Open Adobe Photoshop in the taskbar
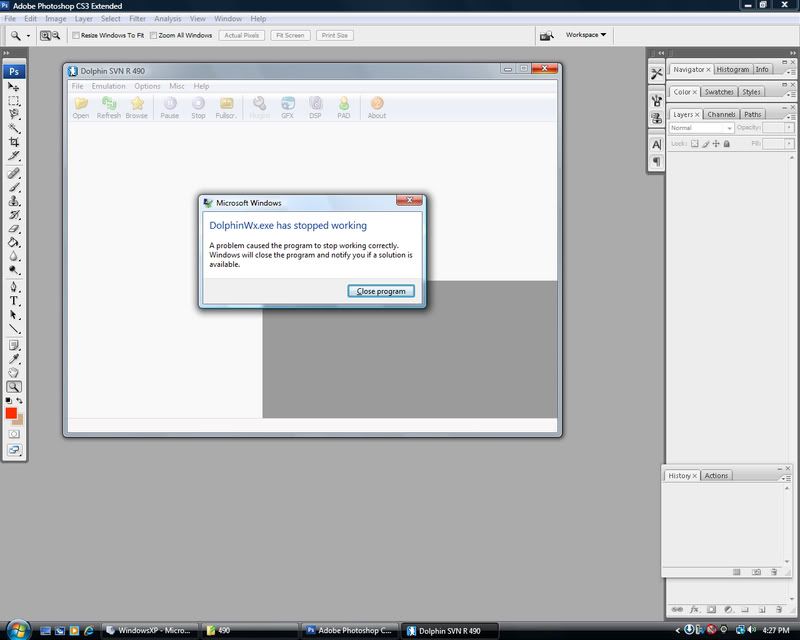Screen dimensions: 800x640 349,630
